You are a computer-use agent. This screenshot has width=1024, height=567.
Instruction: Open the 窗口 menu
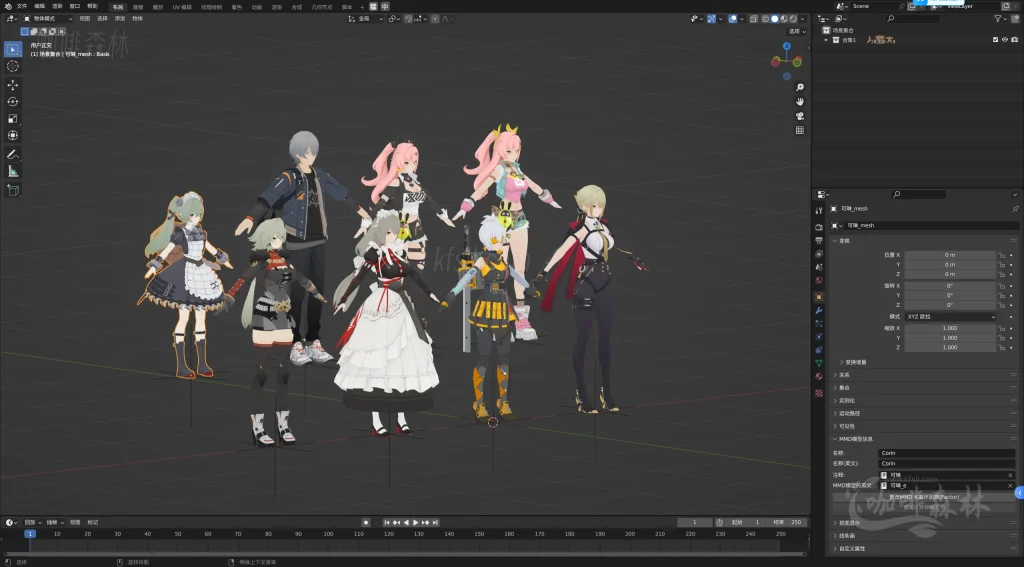(x=74, y=6)
